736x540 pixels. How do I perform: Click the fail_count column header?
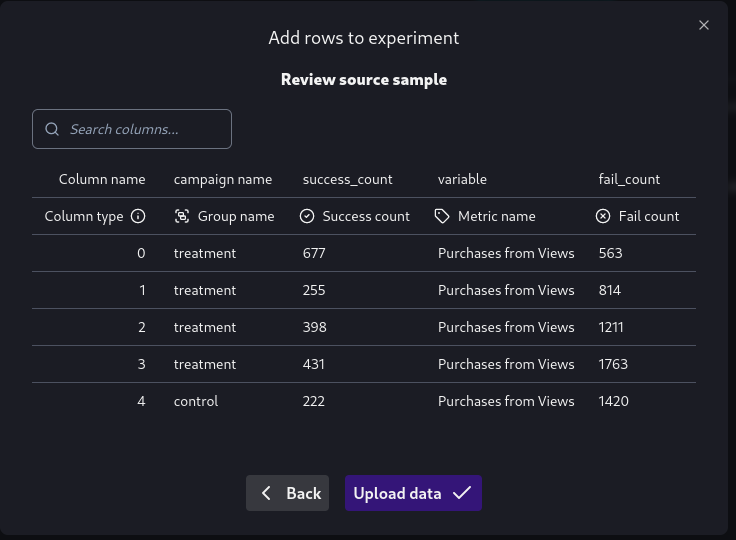click(629, 179)
